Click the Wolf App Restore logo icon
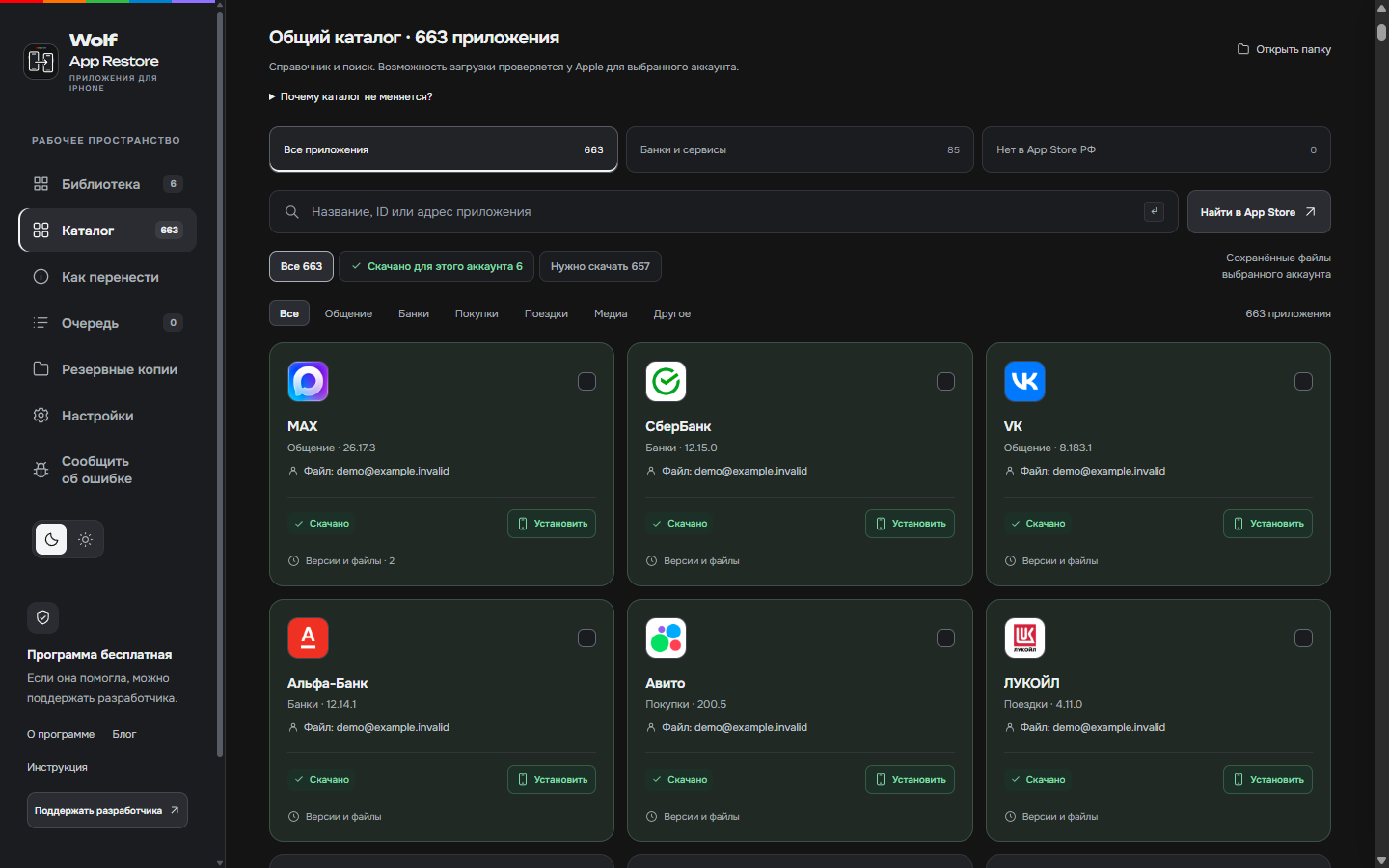The width and height of the screenshot is (1389, 868). pos(41,62)
